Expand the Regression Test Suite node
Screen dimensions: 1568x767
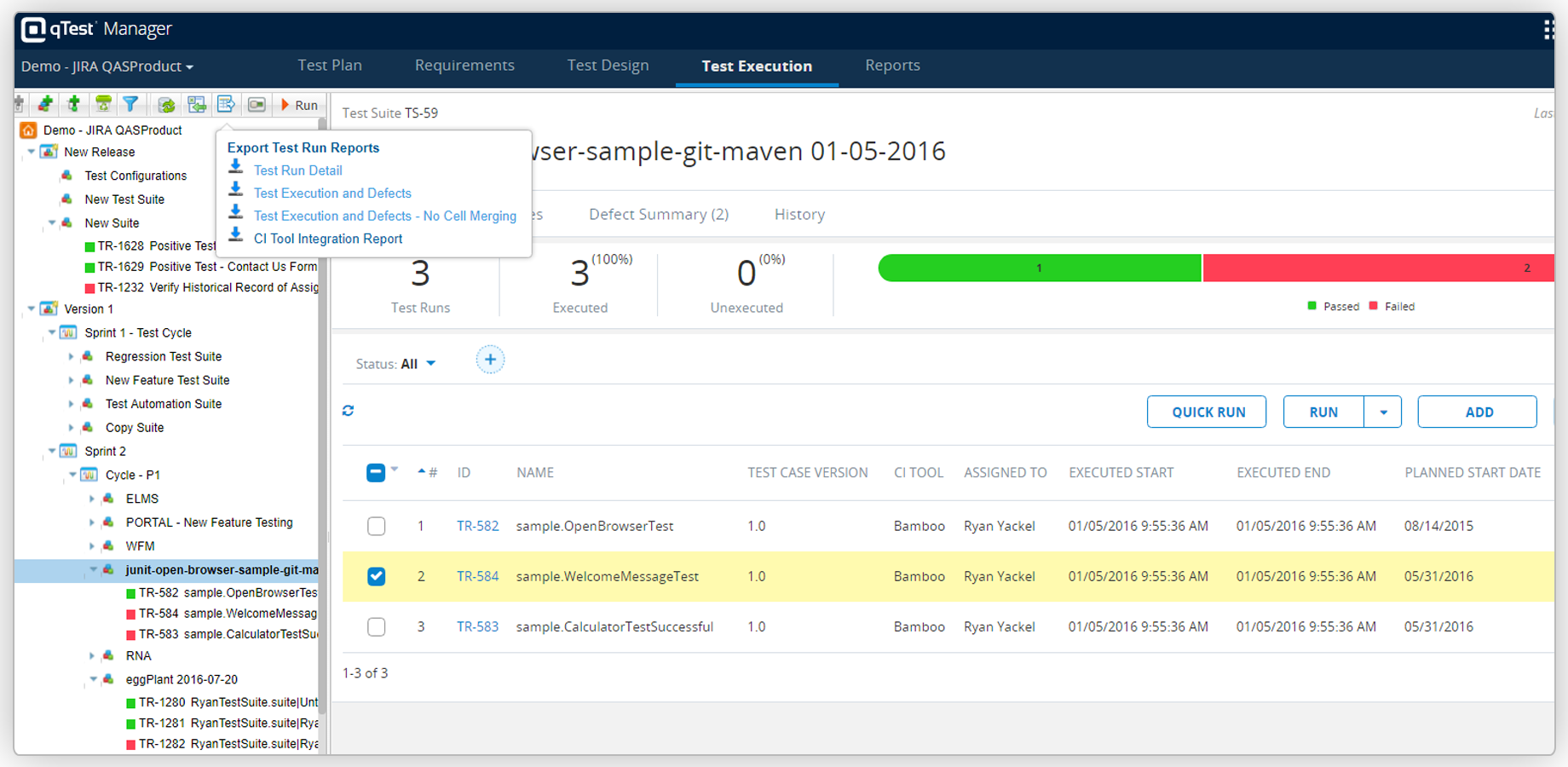pos(72,356)
